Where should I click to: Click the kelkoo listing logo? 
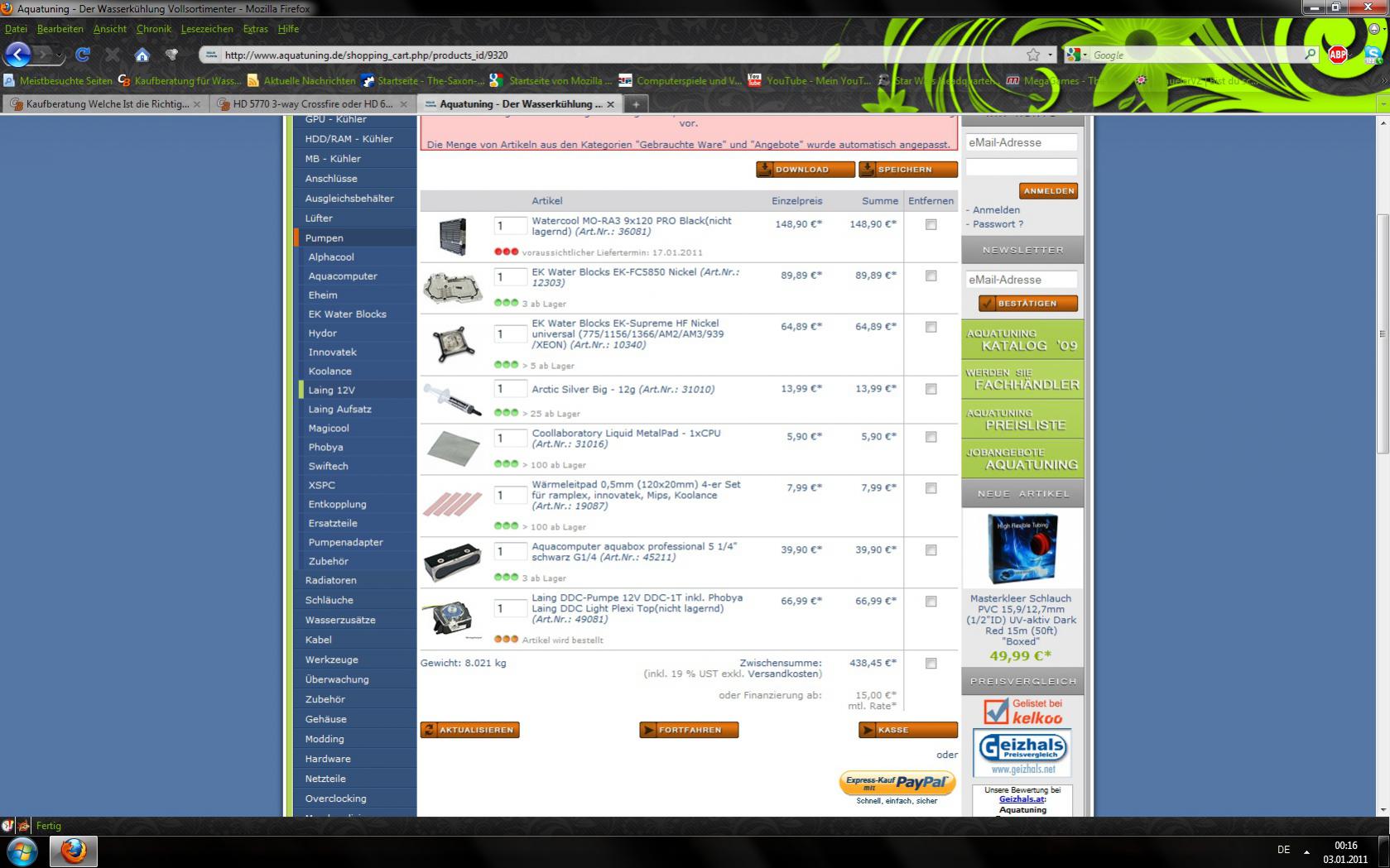pyautogui.click(x=1022, y=711)
